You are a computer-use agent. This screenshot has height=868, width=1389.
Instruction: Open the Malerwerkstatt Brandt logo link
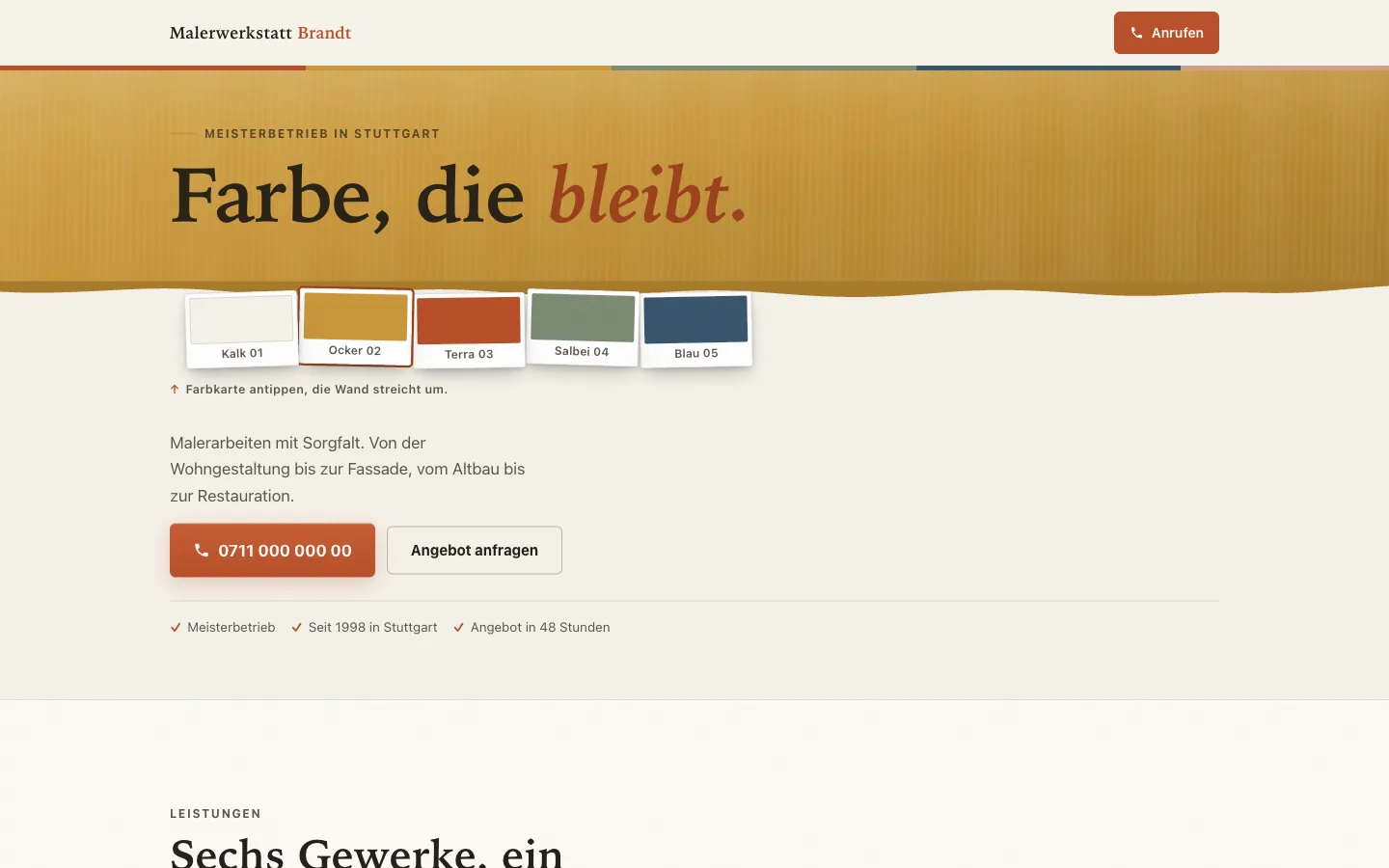(260, 33)
